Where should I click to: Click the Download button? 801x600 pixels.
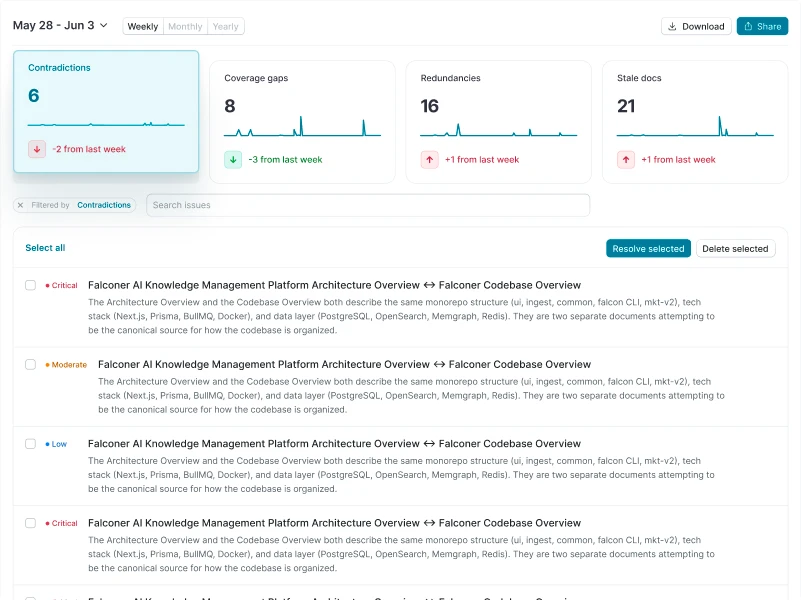(x=696, y=27)
